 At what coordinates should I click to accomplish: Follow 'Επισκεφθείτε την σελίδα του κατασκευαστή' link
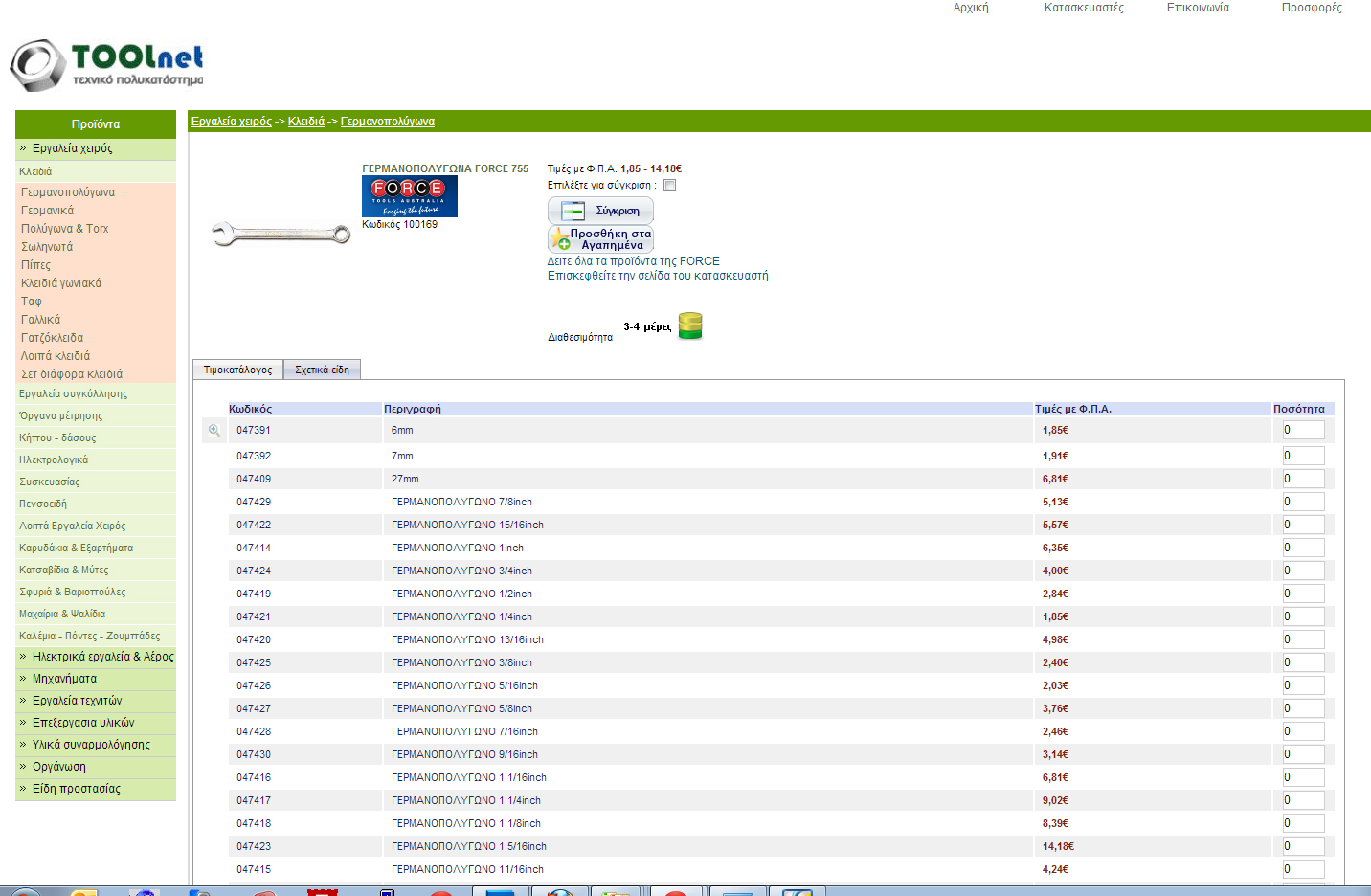[x=658, y=276]
